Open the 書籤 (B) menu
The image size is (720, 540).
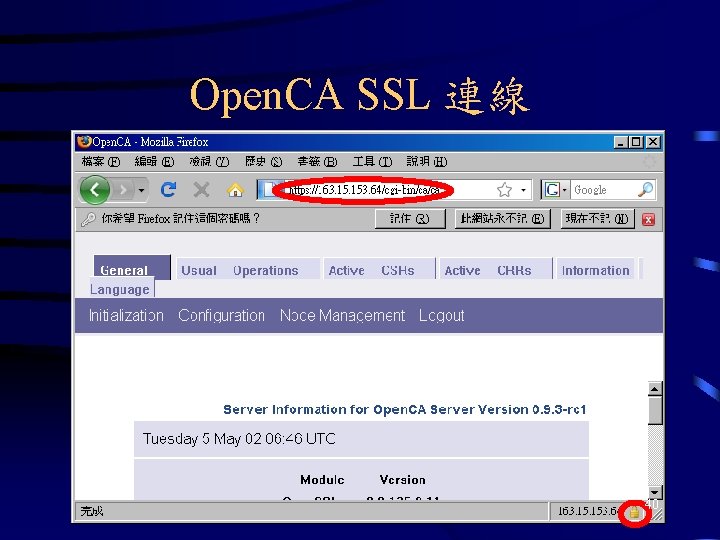[317, 162]
